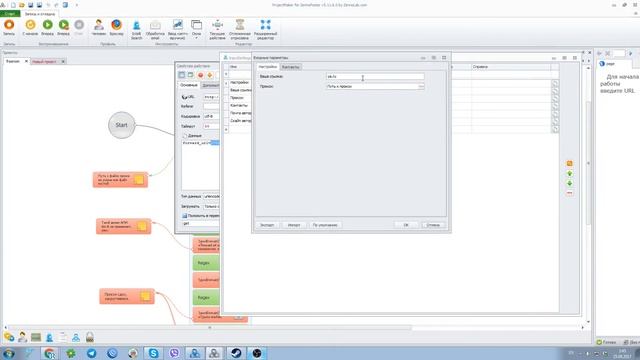640x360 pixels.
Task: Click the По умолчанию button
Action: click(x=325, y=225)
